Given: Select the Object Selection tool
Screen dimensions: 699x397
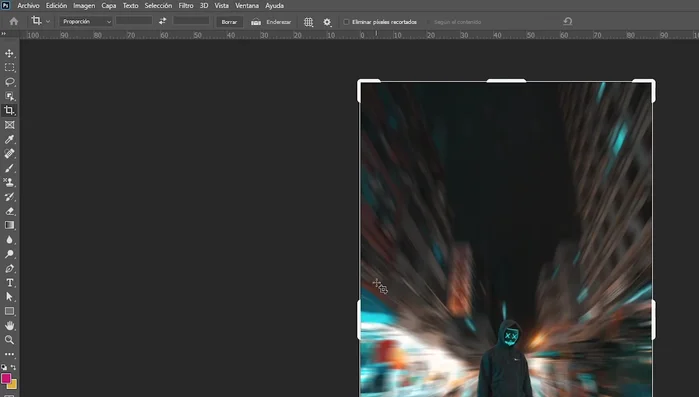Looking at the screenshot, I should point(9,96).
